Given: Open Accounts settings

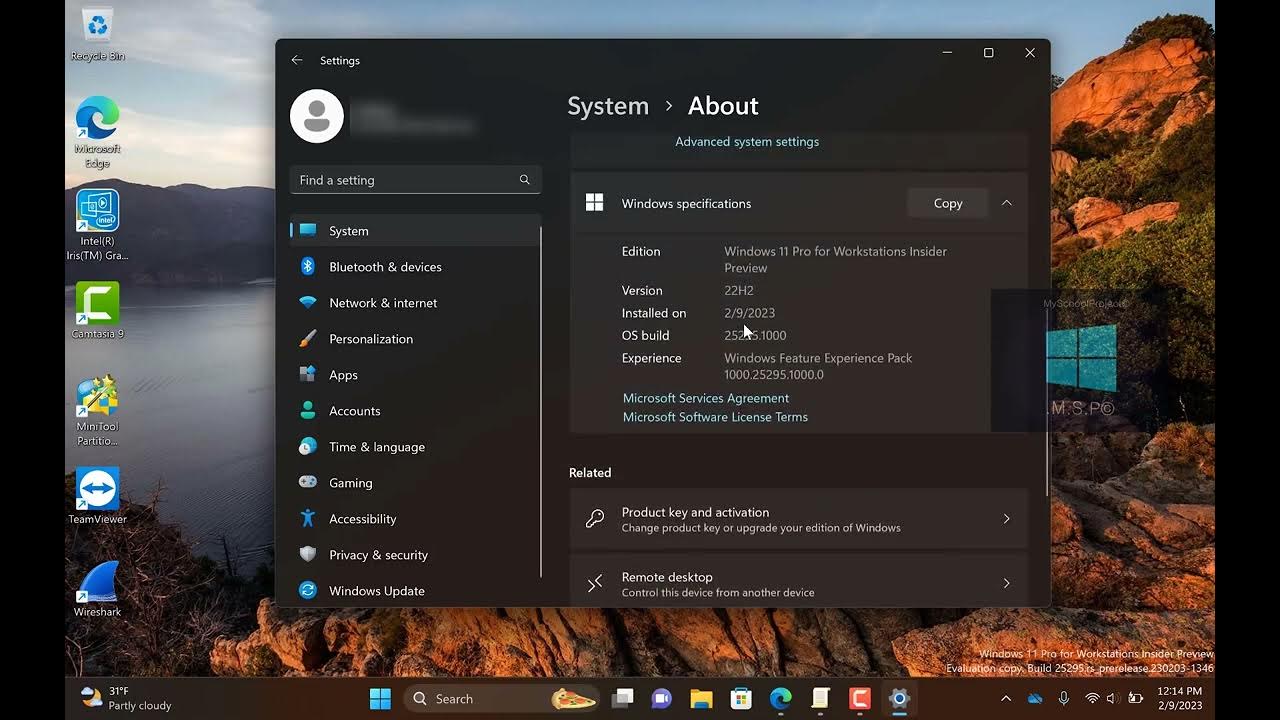Looking at the screenshot, I should pos(415,411).
